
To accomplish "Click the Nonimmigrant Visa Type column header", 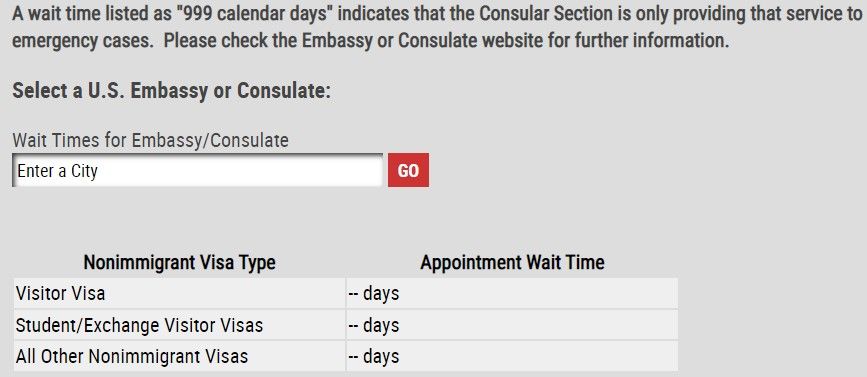I will click(x=179, y=263).
